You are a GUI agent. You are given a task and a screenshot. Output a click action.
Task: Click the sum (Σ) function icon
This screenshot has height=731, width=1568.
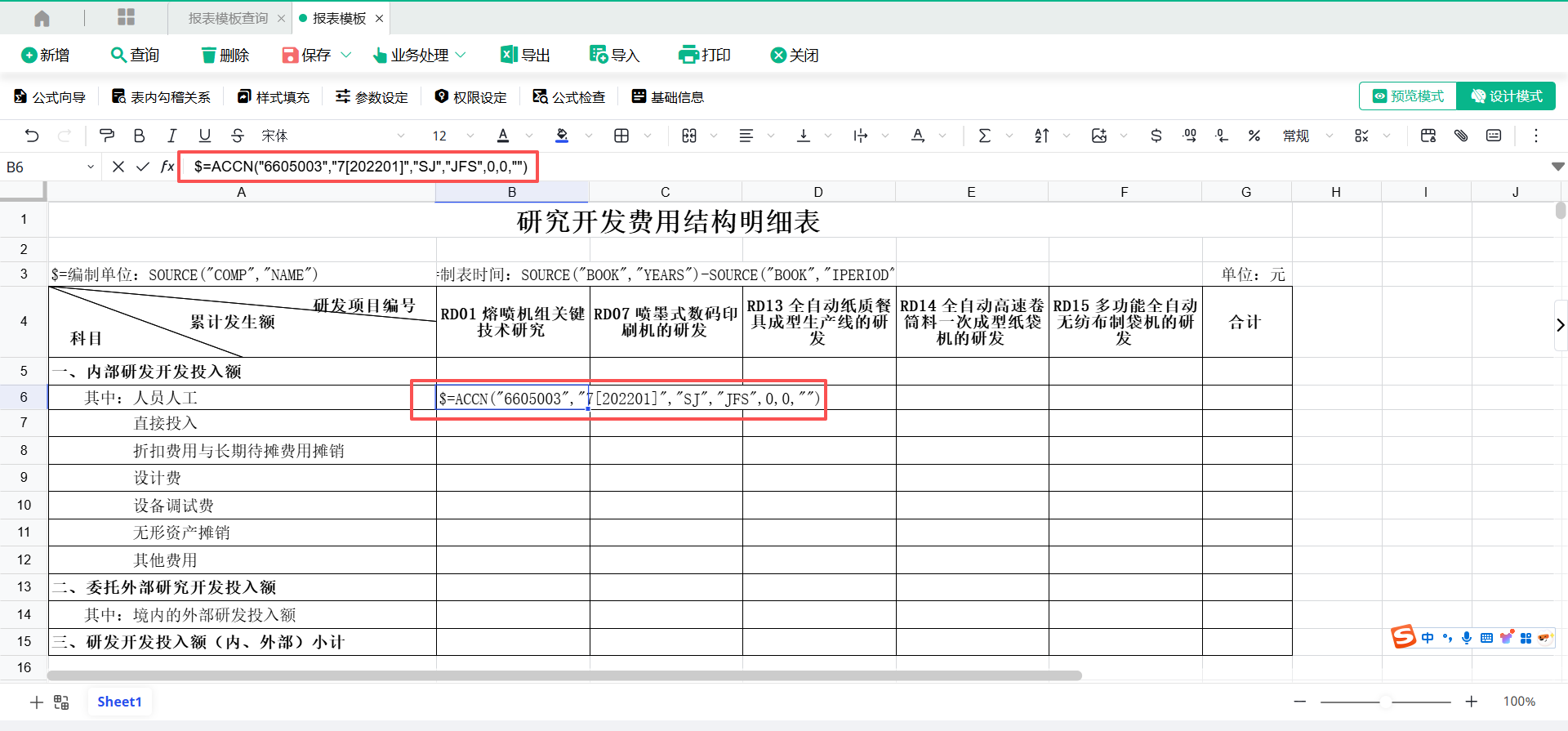click(984, 136)
